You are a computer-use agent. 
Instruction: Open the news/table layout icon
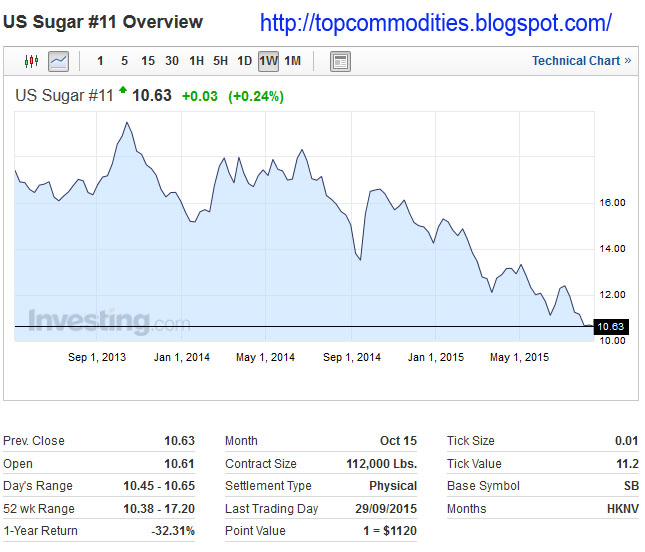click(340, 62)
